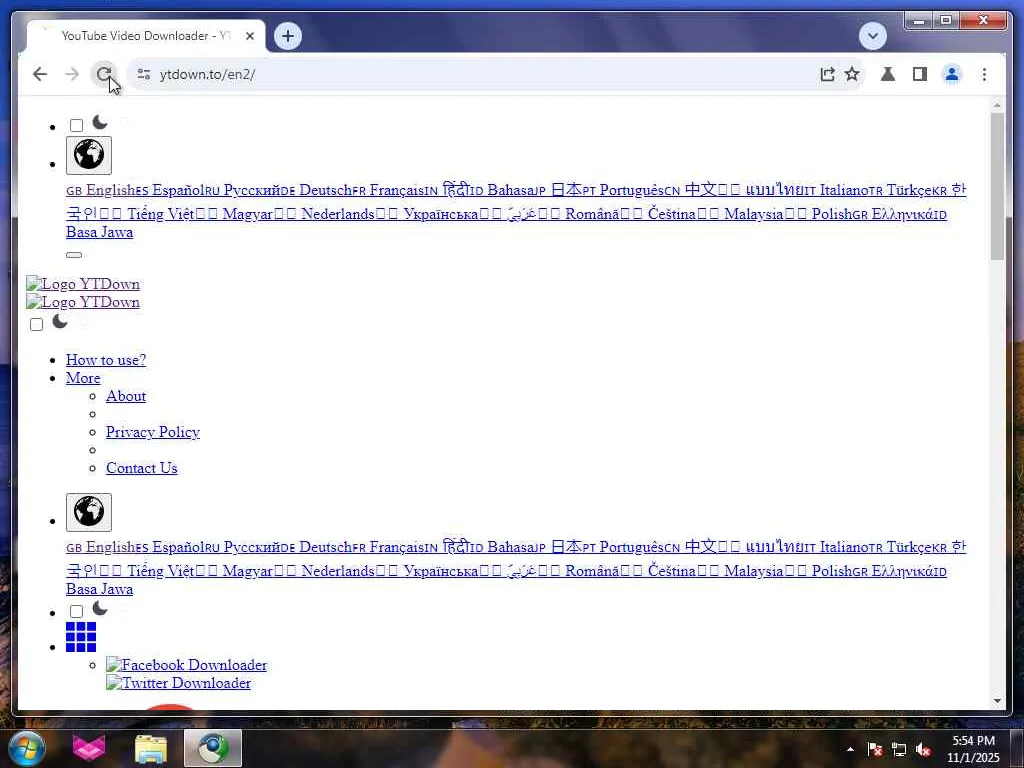Open the Twitter Downloader link

[178, 683]
